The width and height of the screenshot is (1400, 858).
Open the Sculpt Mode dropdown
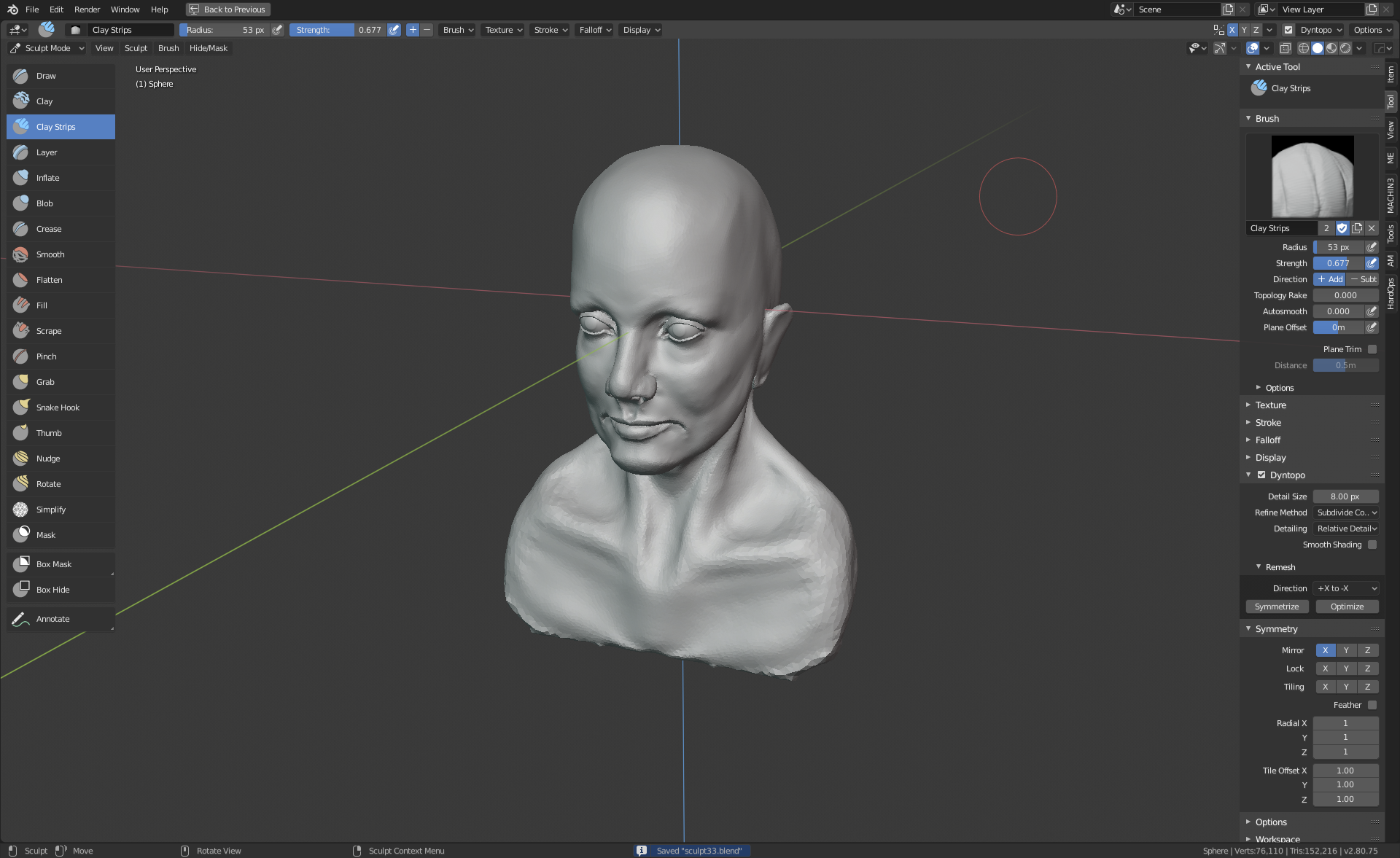click(x=47, y=48)
